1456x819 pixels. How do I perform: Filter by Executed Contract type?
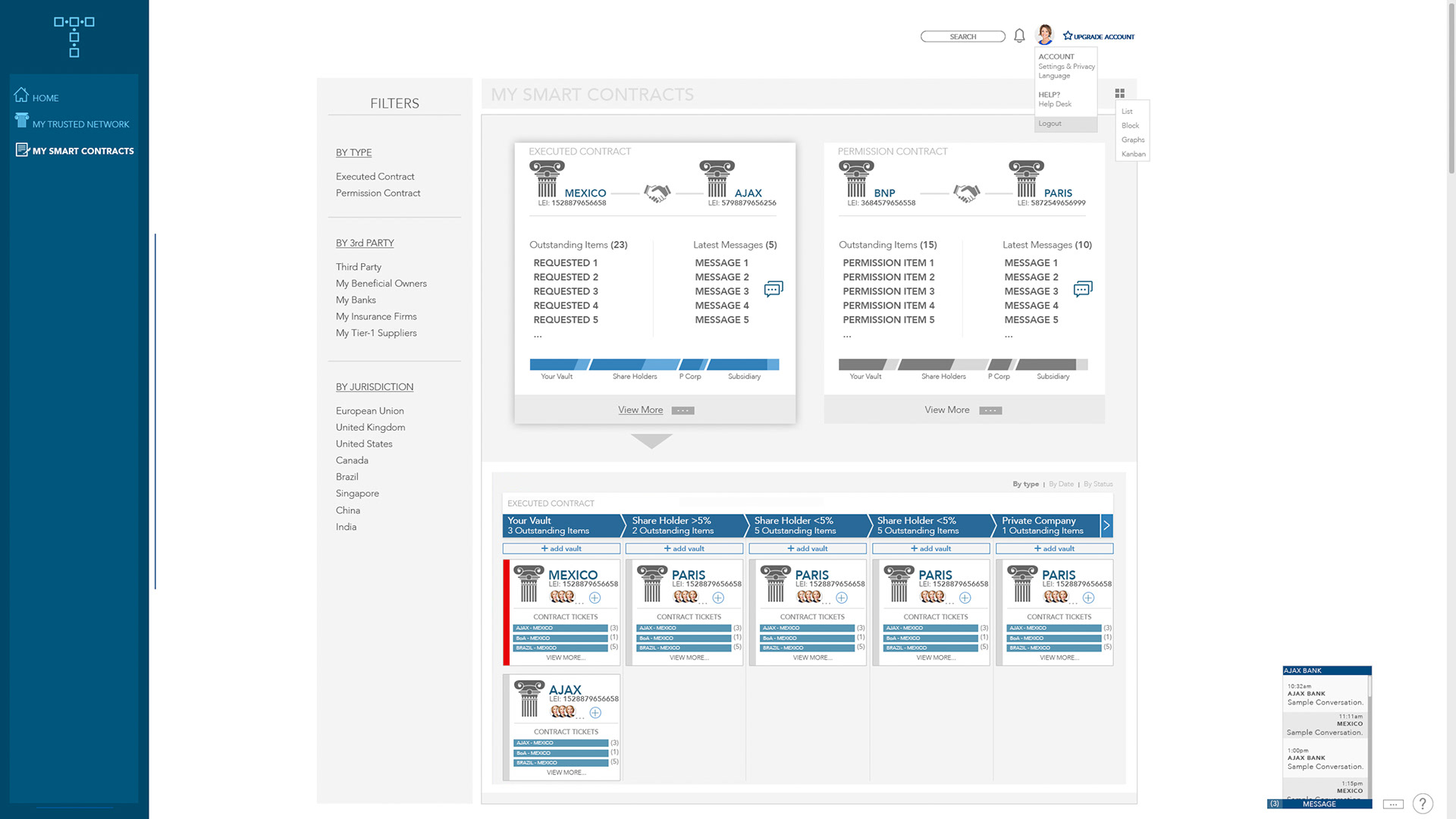coord(375,177)
